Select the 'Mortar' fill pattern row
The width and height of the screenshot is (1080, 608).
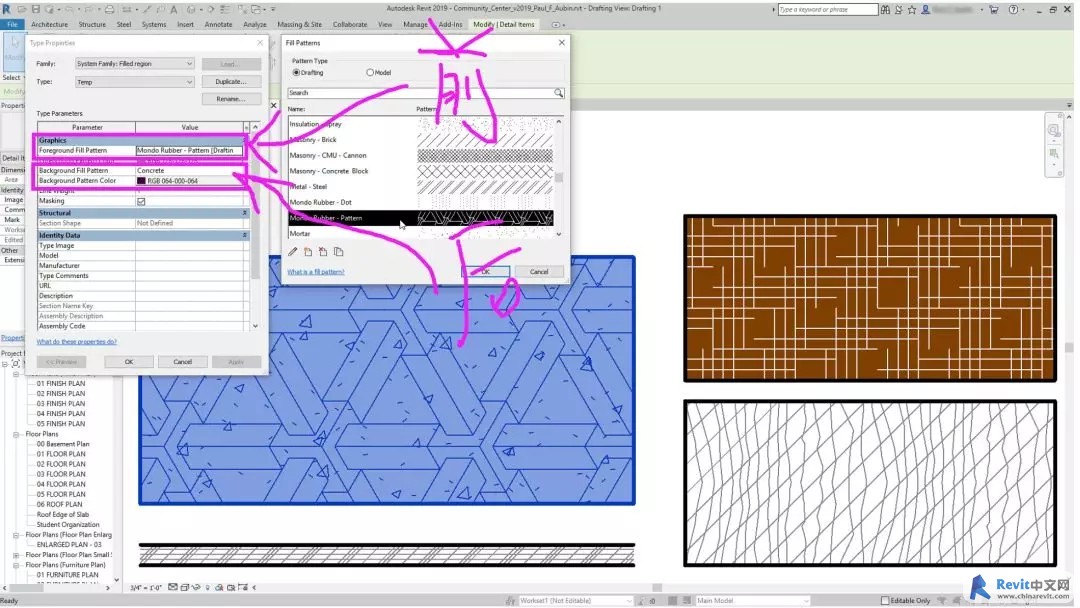(420, 233)
